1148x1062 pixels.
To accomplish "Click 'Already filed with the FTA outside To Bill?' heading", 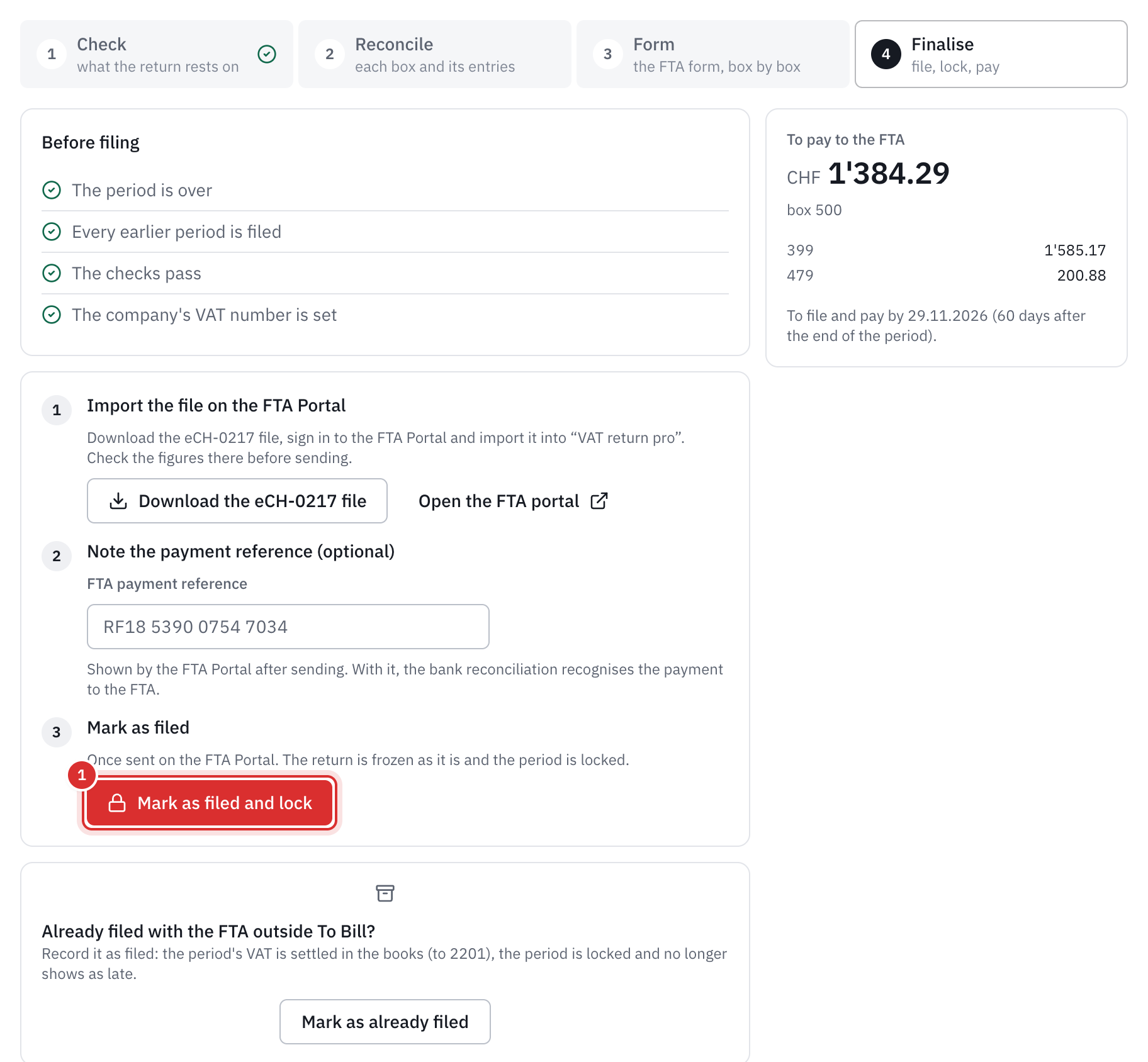I will coord(208,931).
